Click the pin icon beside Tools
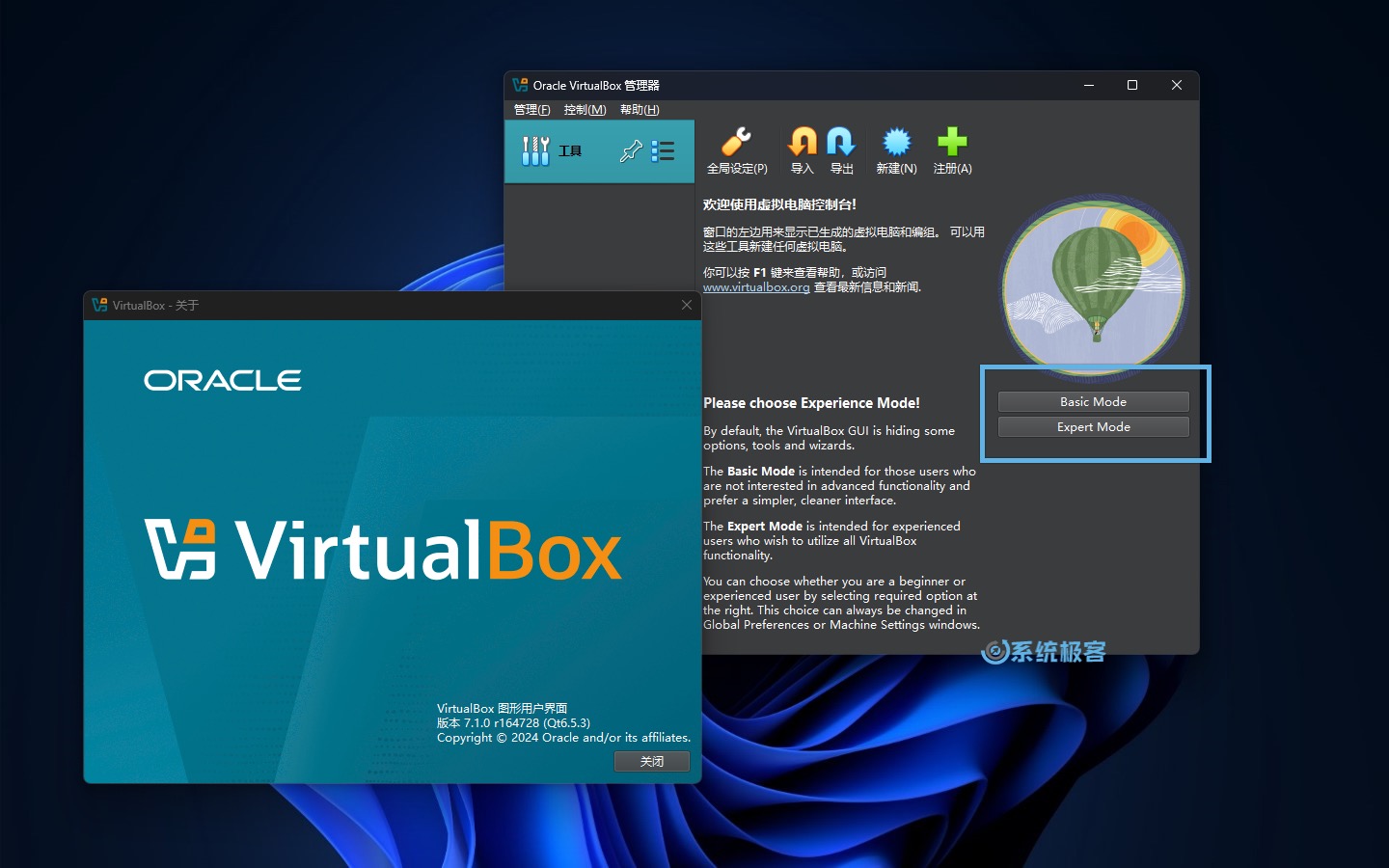Image resolution: width=1389 pixels, height=868 pixels. coord(631,151)
